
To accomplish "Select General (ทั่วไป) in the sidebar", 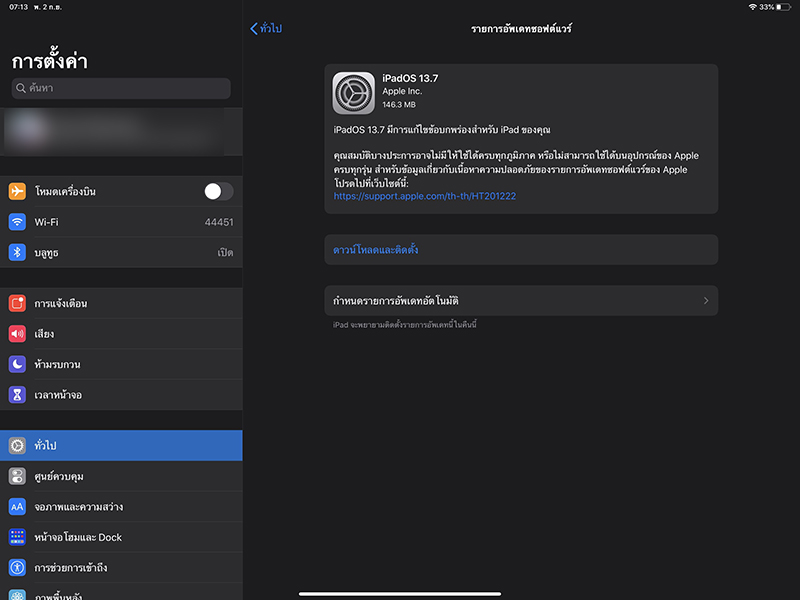I will pyautogui.click(x=121, y=446).
